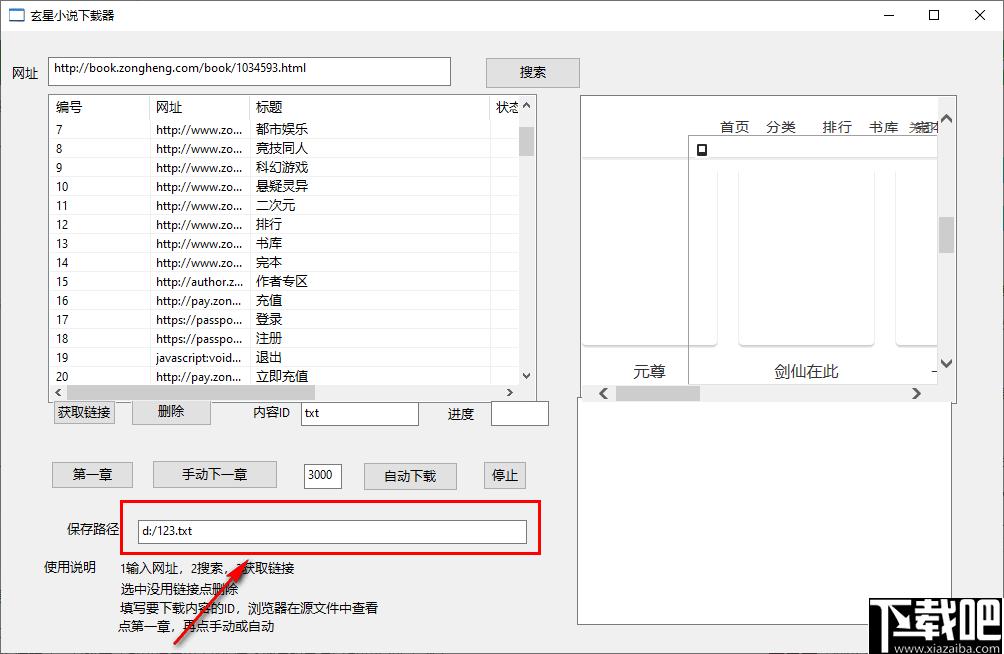The height and width of the screenshot is (654, 1004).
Task: Click the preview pane vertical scrollbar thumb
Action: pyautogui.click(x=946, y=235)
